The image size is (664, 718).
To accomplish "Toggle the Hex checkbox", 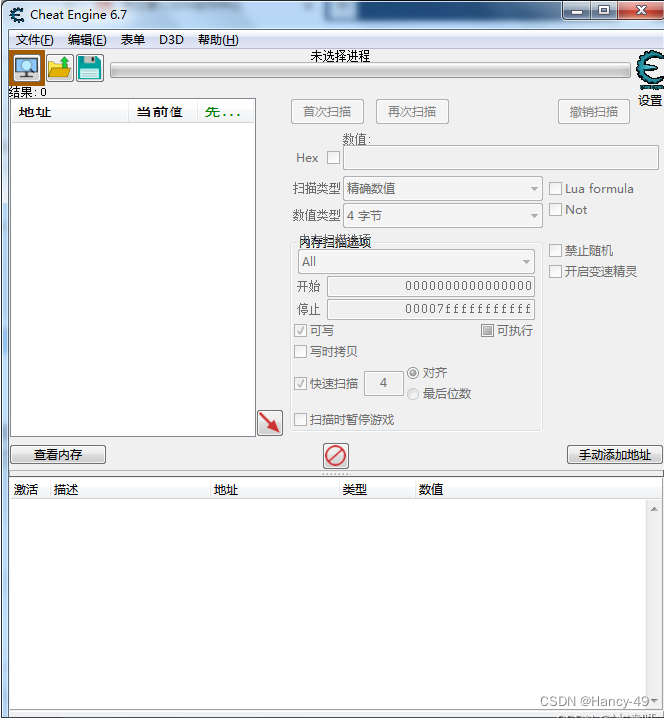I will (x=333, y=158).
